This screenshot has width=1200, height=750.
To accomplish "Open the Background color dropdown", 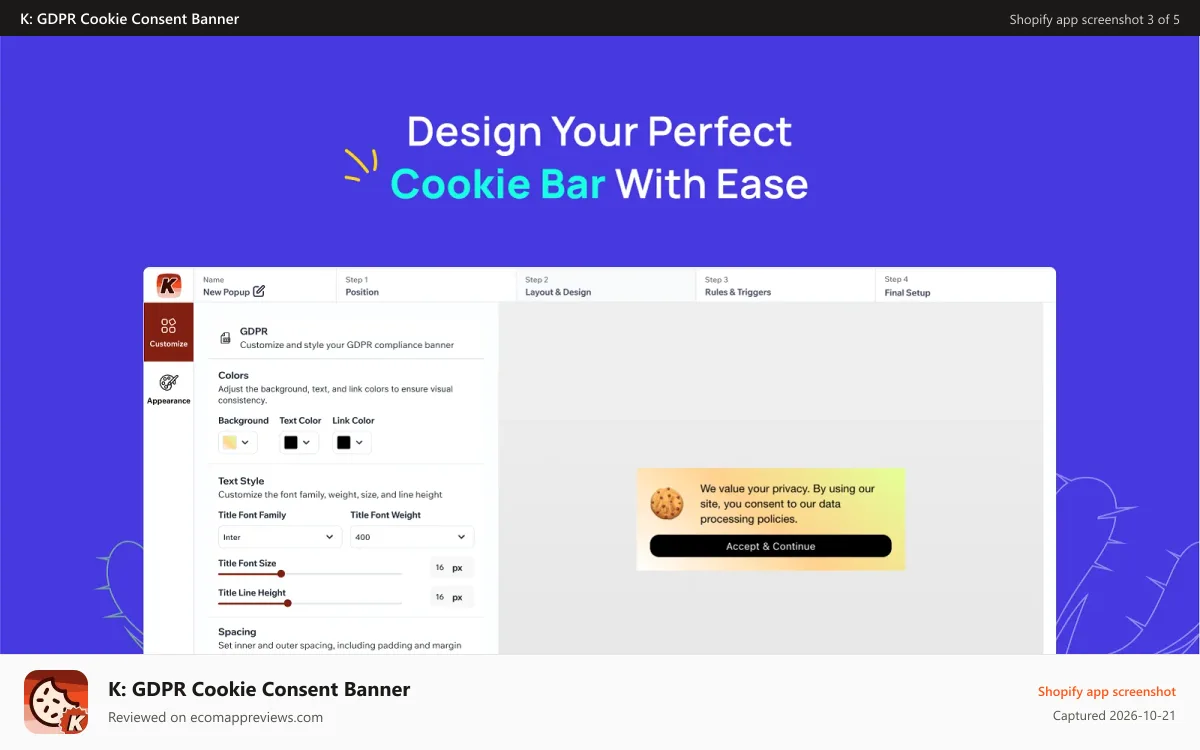I will [238, 442].
